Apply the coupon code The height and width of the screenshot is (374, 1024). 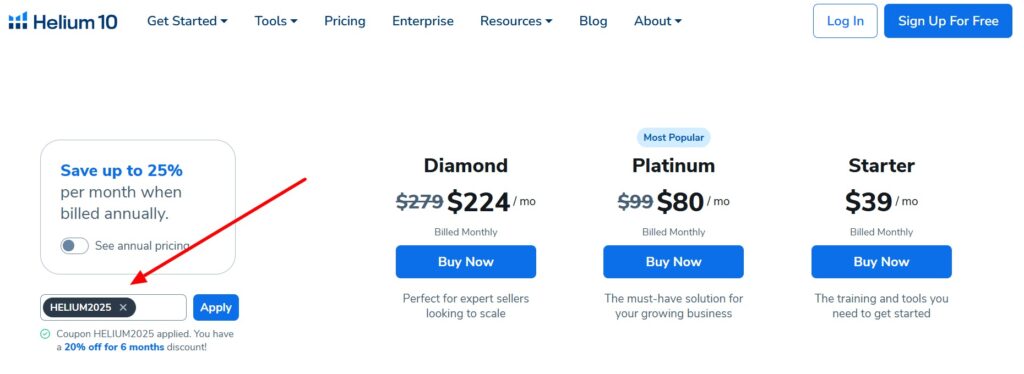coord(216,307)
